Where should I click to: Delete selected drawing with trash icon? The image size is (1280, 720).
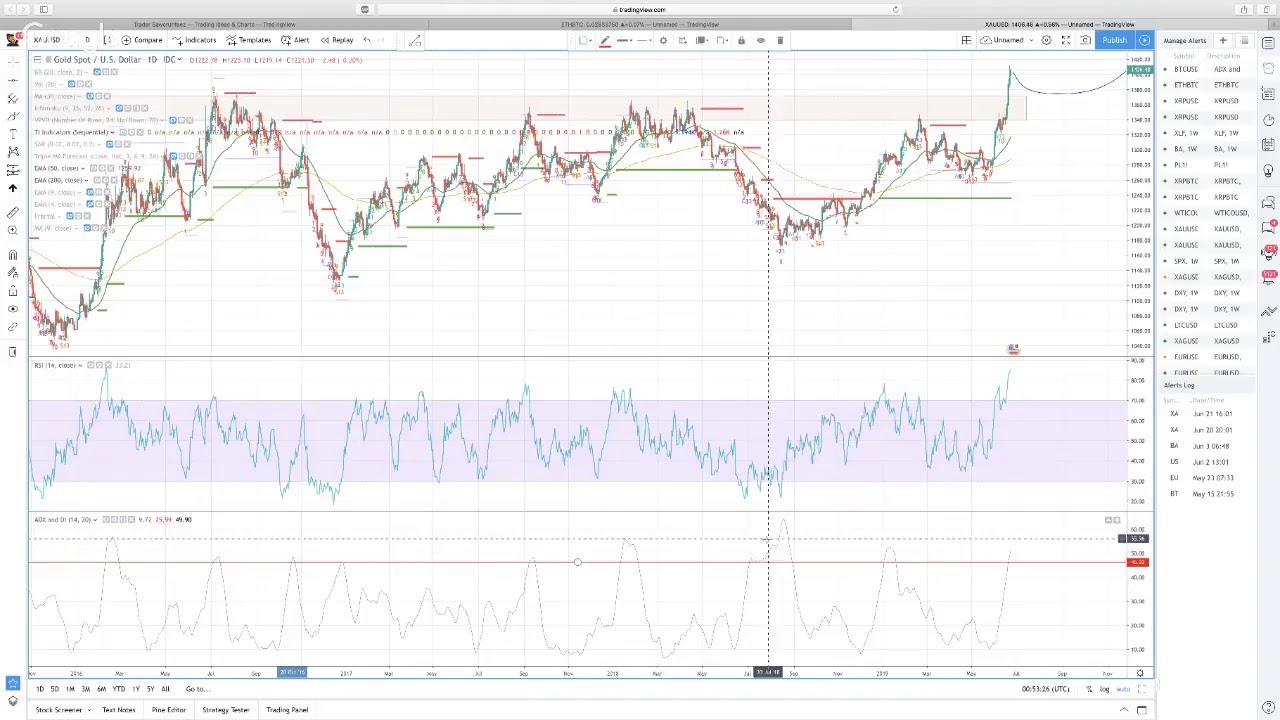tap(780, 40)
